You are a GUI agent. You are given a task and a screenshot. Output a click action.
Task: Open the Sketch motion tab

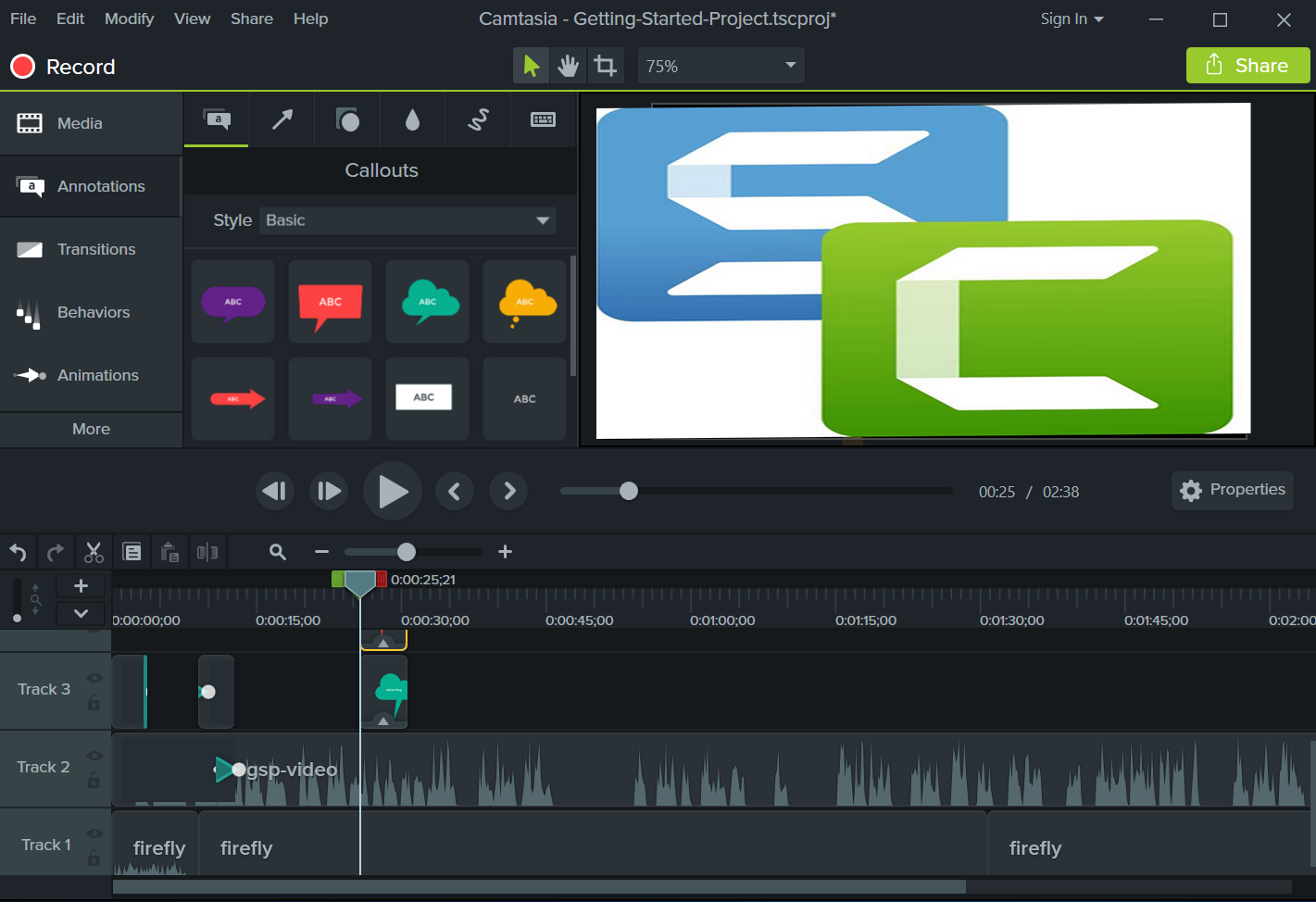click(478, 119)
